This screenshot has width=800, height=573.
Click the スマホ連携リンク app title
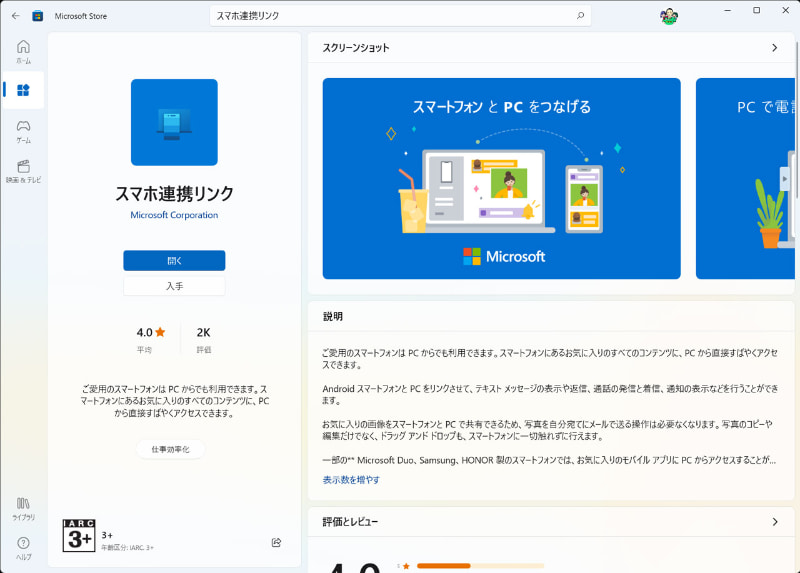pyautogui.click(x=174, y=193)
